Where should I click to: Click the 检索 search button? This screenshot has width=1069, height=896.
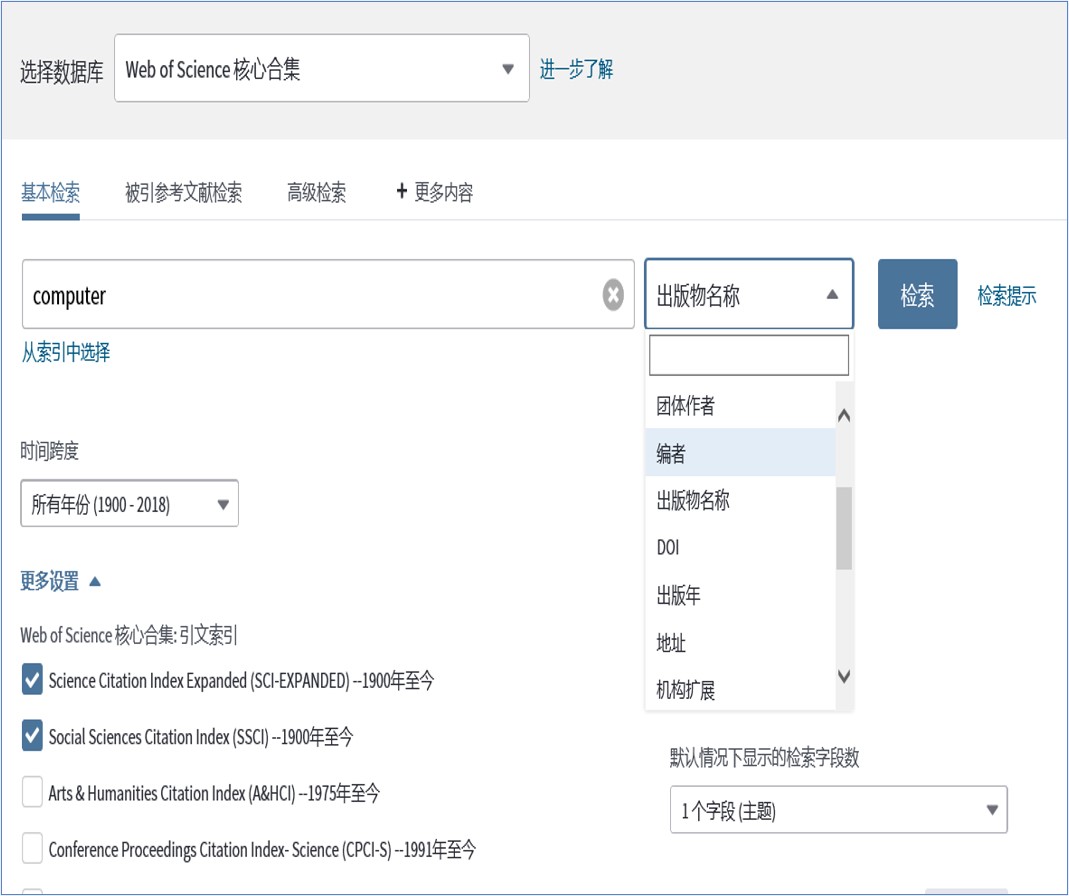pos(917,294)
